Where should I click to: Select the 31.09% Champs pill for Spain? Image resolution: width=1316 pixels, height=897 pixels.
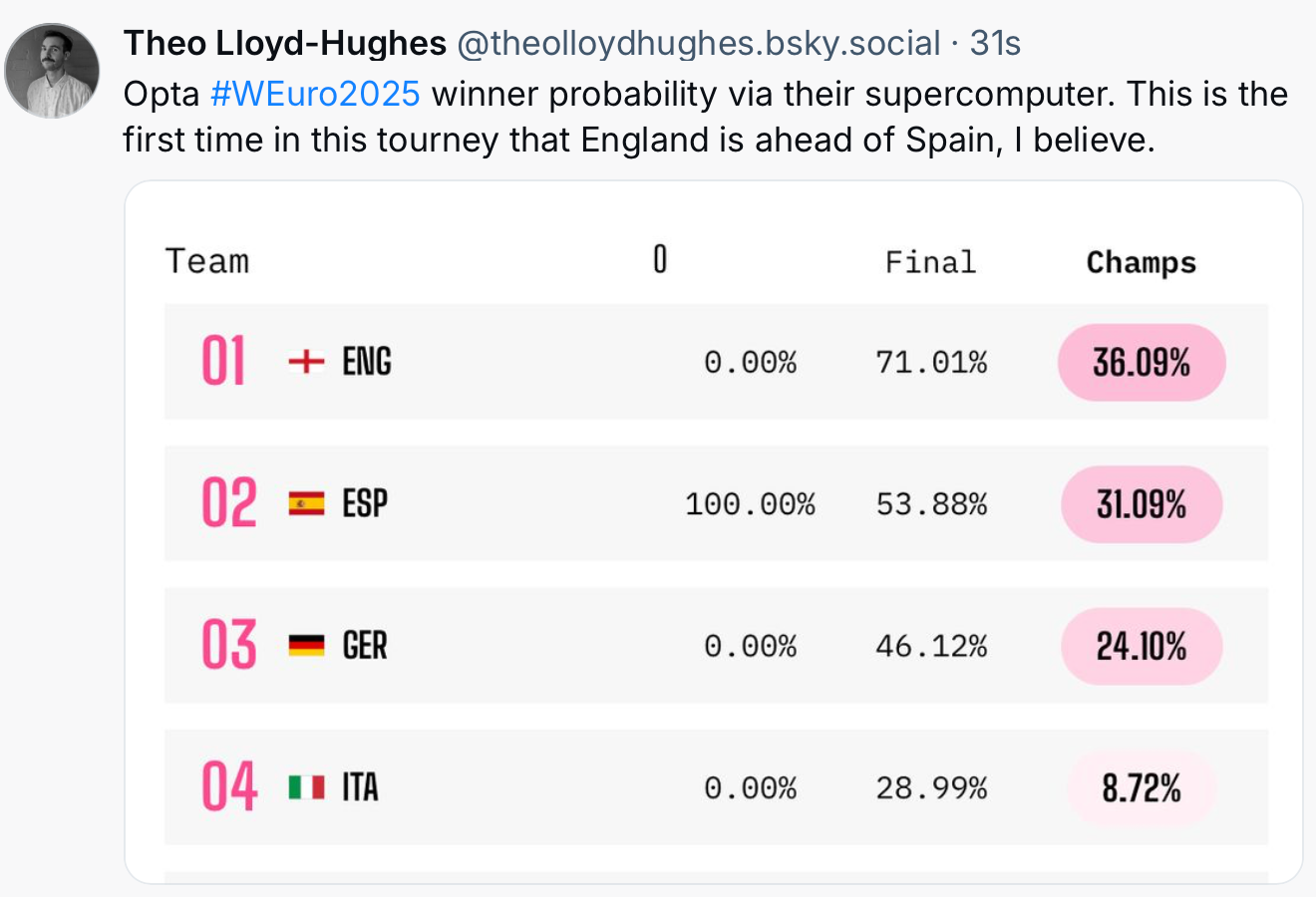pyautogui.click(x=1142, y=504)
